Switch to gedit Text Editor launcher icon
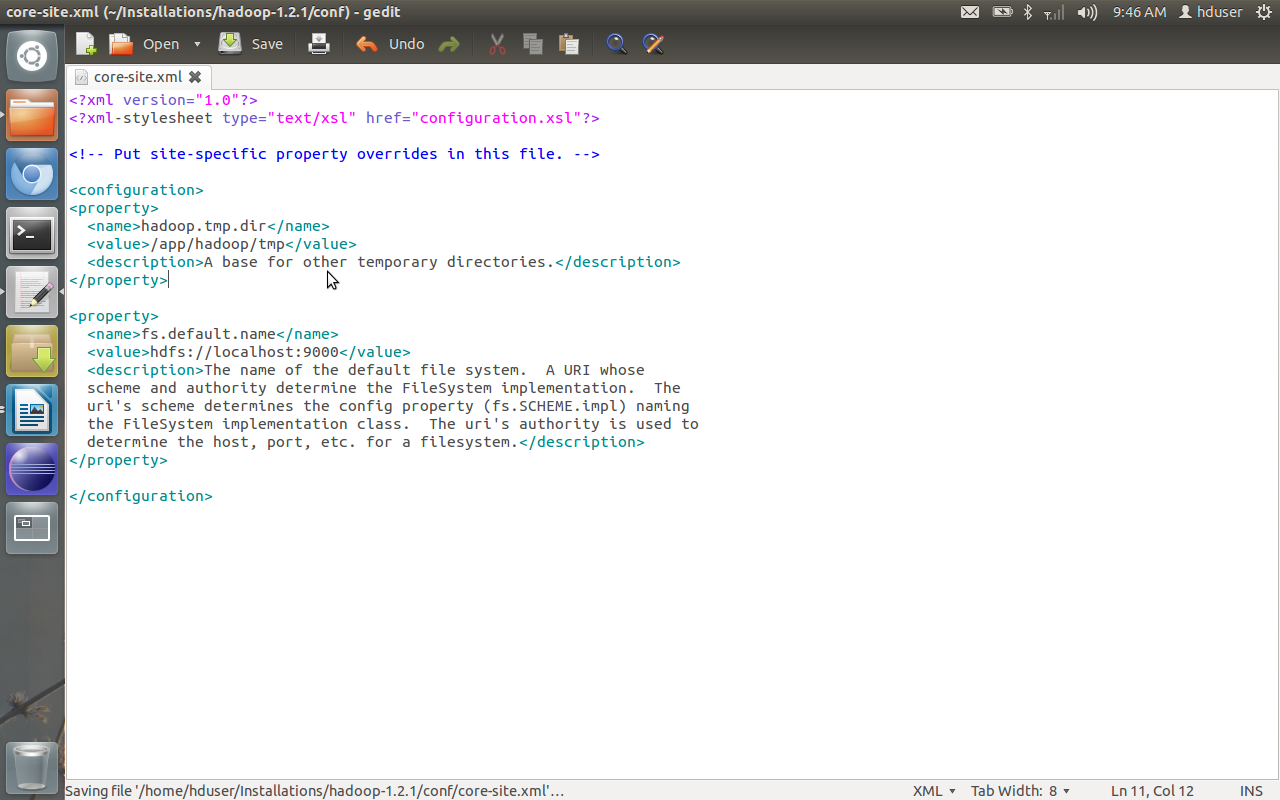Screen dimensions: 1280x800 coord(32,293)
